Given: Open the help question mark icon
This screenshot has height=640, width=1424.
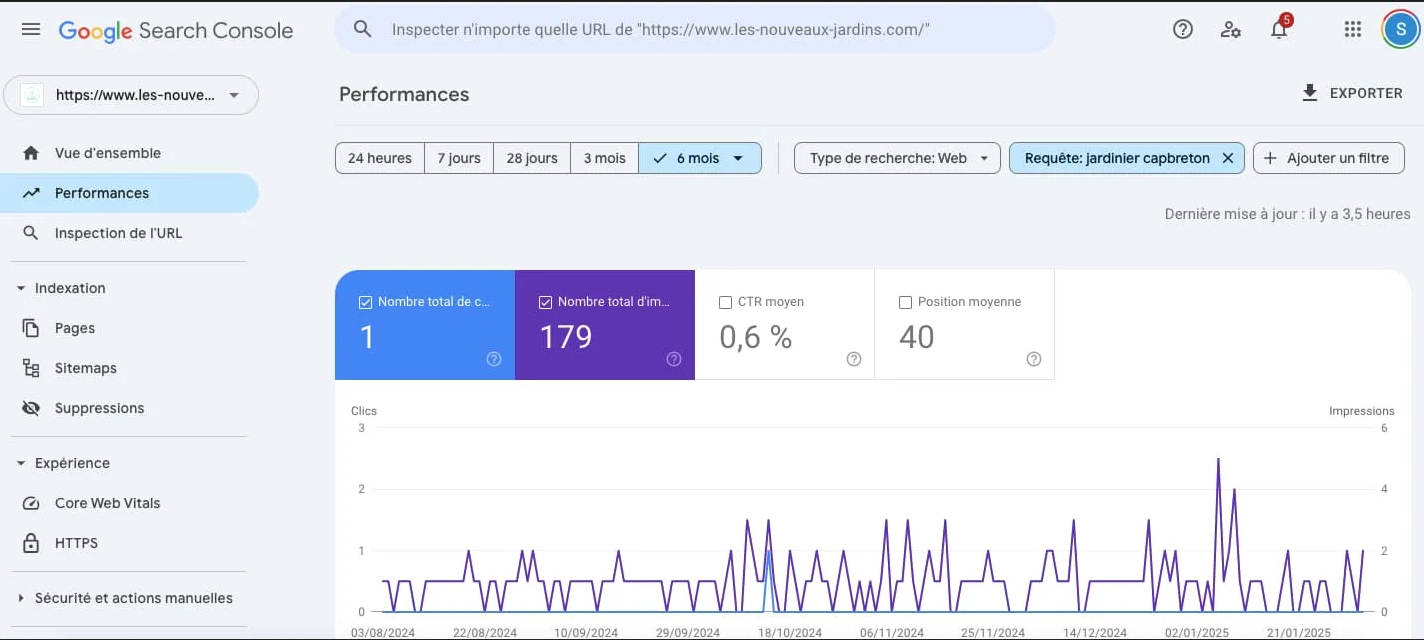Looking at the screenshot, I should 1182,30.
